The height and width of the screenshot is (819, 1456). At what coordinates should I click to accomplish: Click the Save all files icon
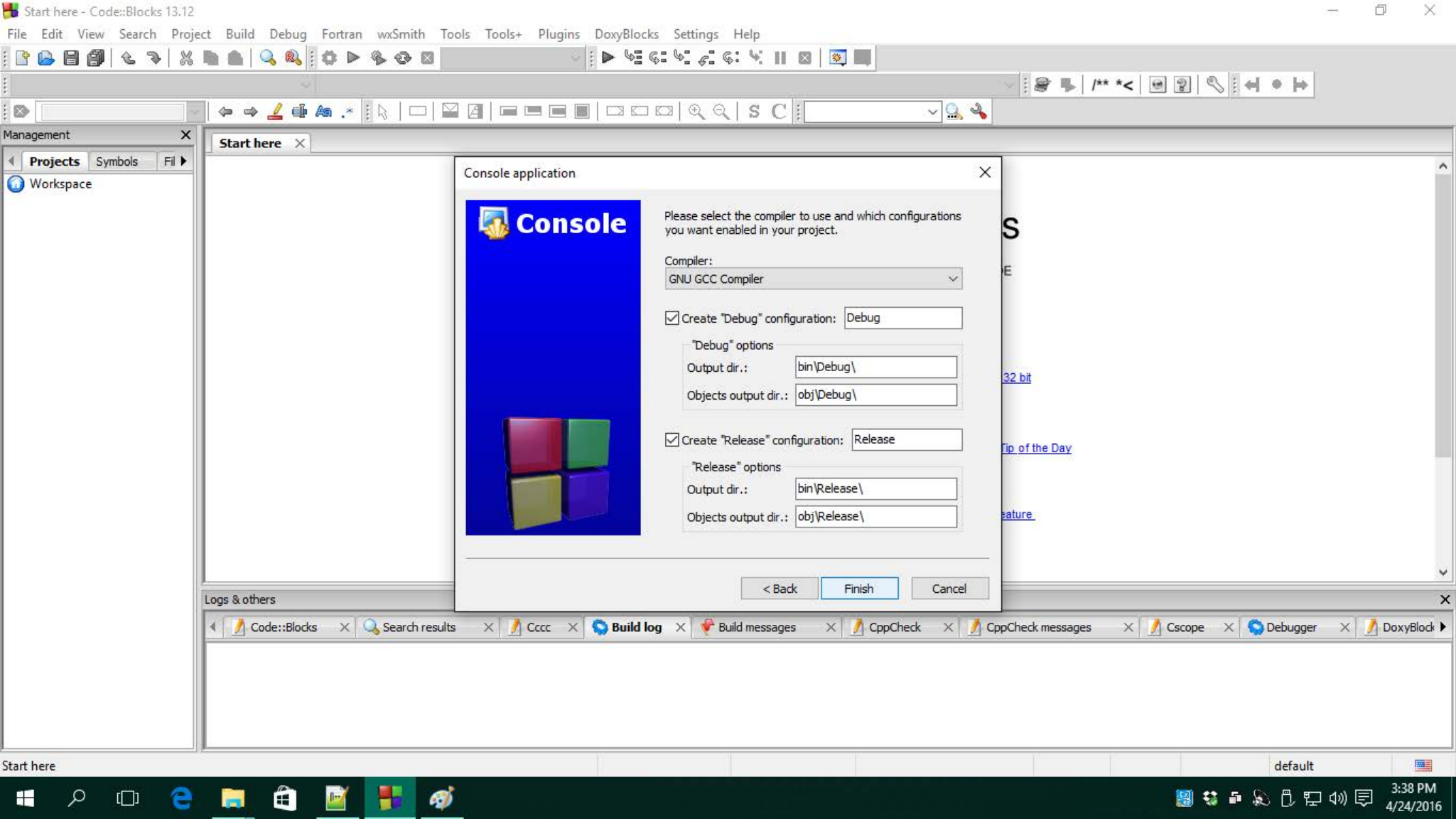pos(95,58)
